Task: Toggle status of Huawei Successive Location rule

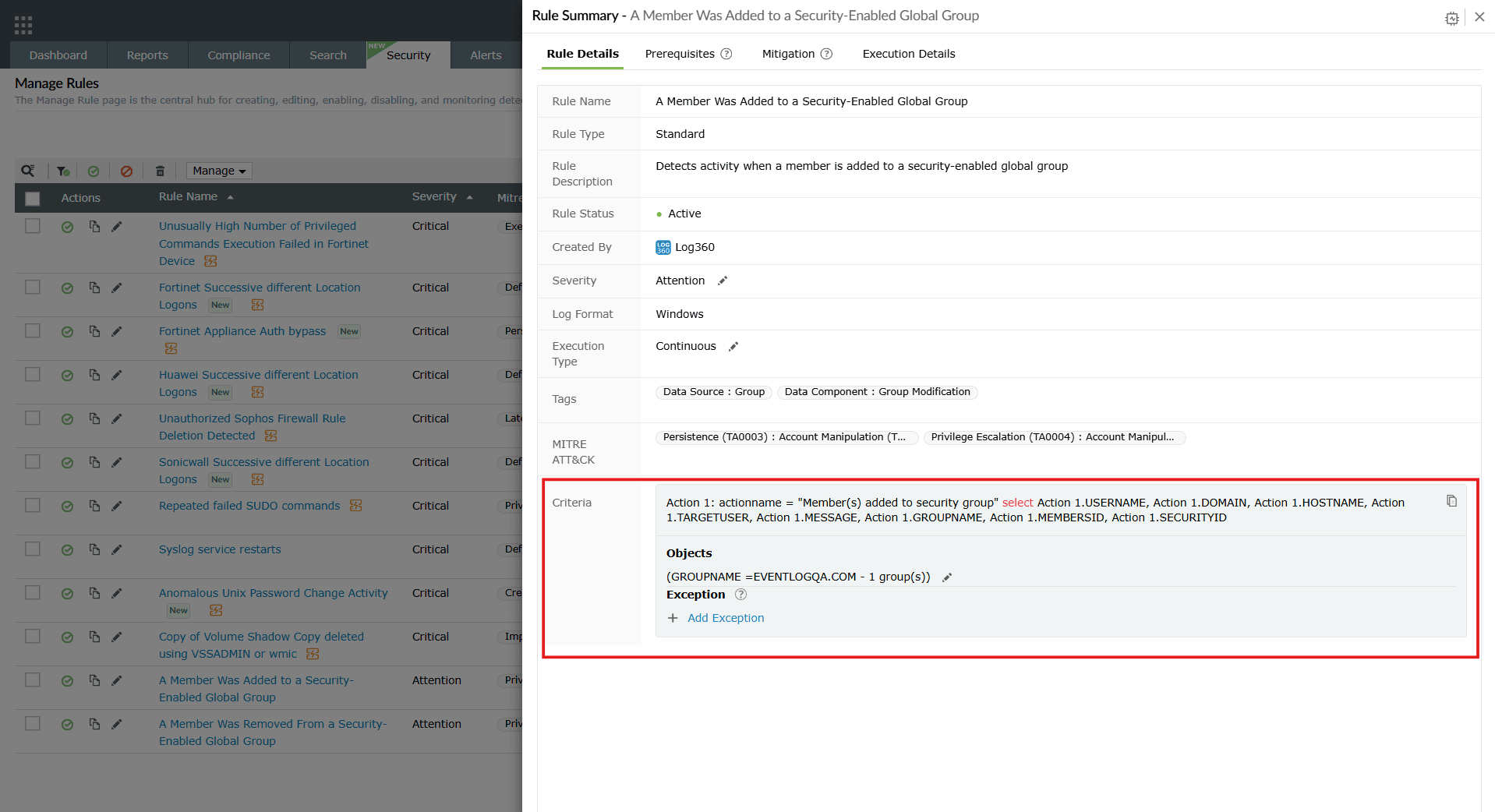Action: click(x=68, y=376)
